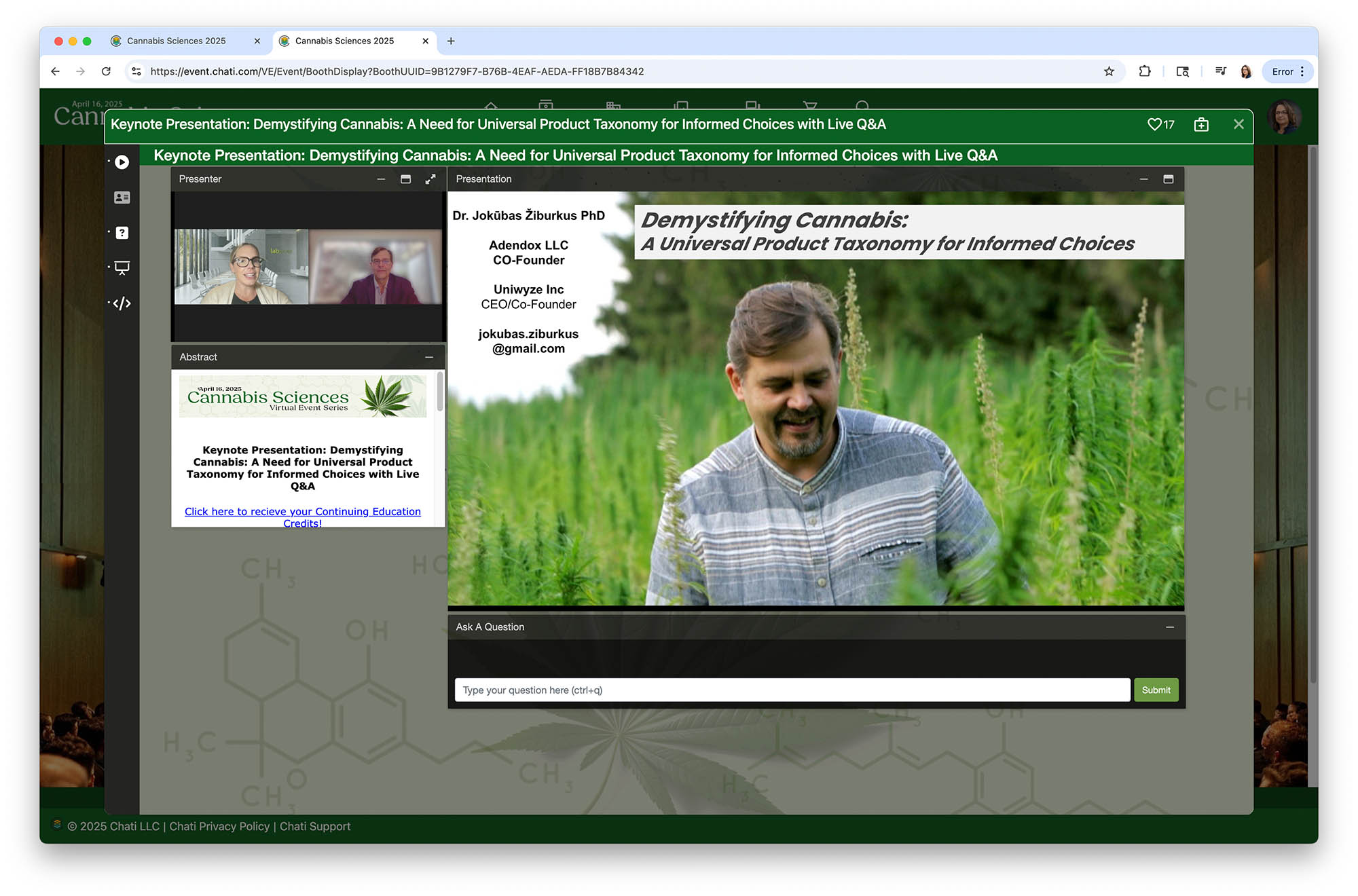Restore Presentation panel window size
1358x896 pixels.
[x=1169, y=179]
